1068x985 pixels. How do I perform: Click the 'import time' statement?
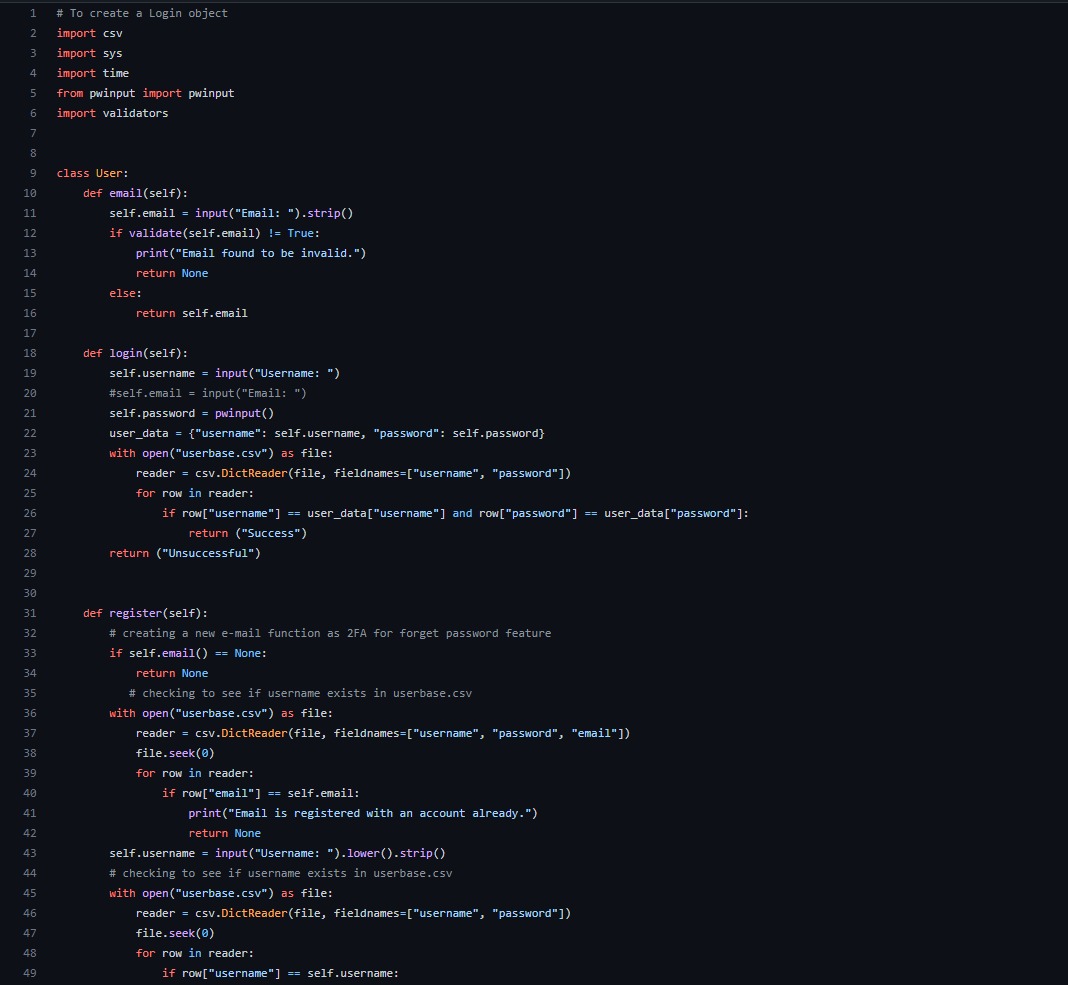(91, 73)
